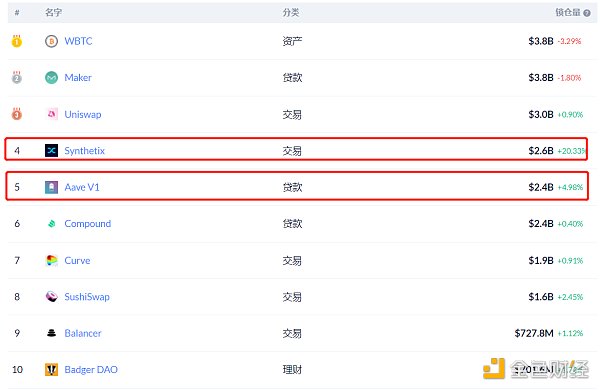Click the Compound green logo icon
The height and width of the screenshot is (390, 600).
tap(51, 224)
